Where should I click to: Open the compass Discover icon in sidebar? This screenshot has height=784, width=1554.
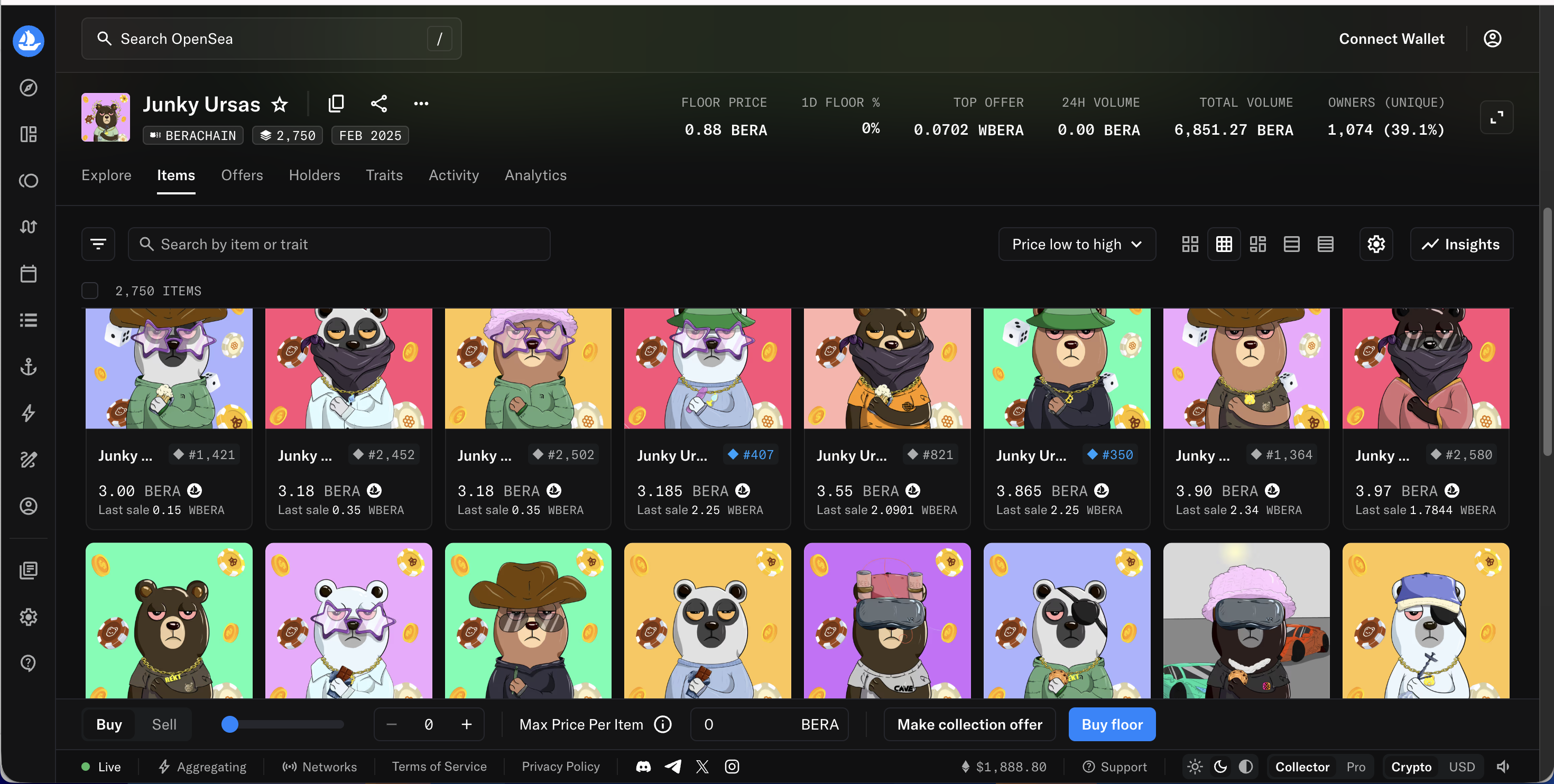point(29,88)
